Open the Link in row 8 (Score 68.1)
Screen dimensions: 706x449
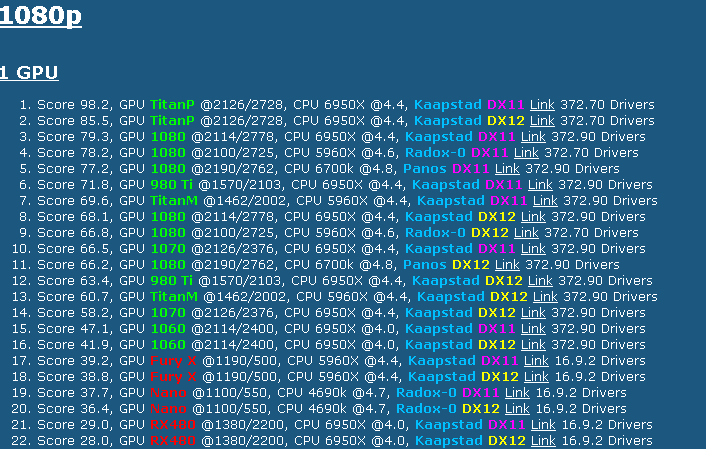tap(533, 217)
